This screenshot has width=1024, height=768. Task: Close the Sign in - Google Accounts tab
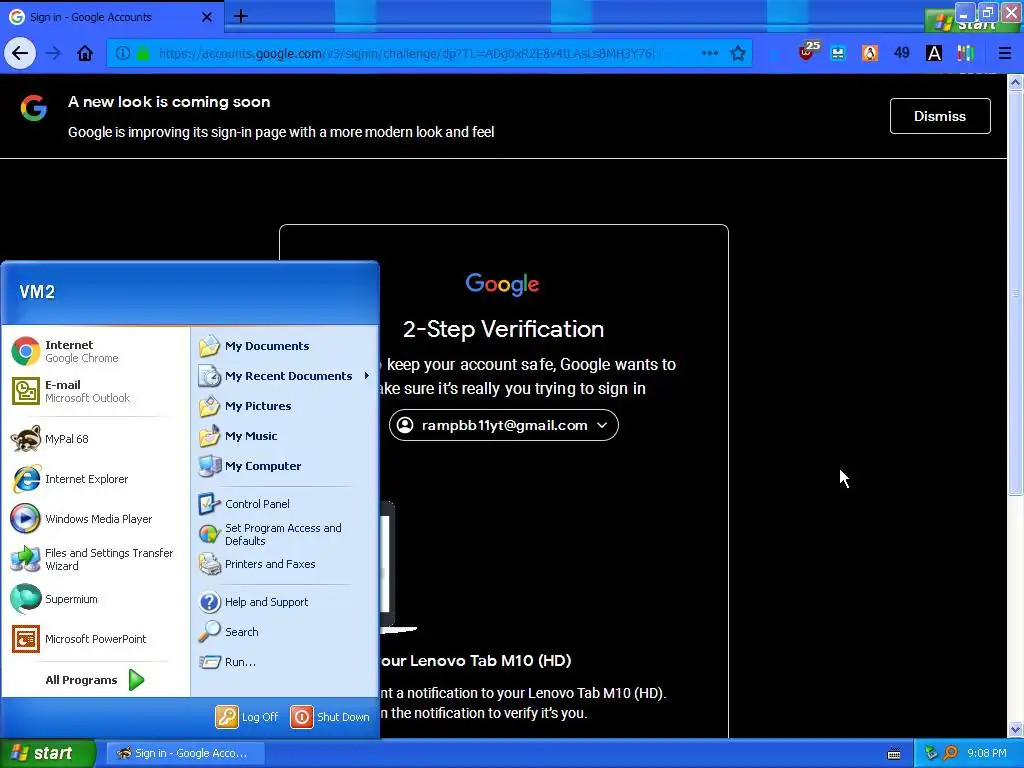[x=207, y=17]
